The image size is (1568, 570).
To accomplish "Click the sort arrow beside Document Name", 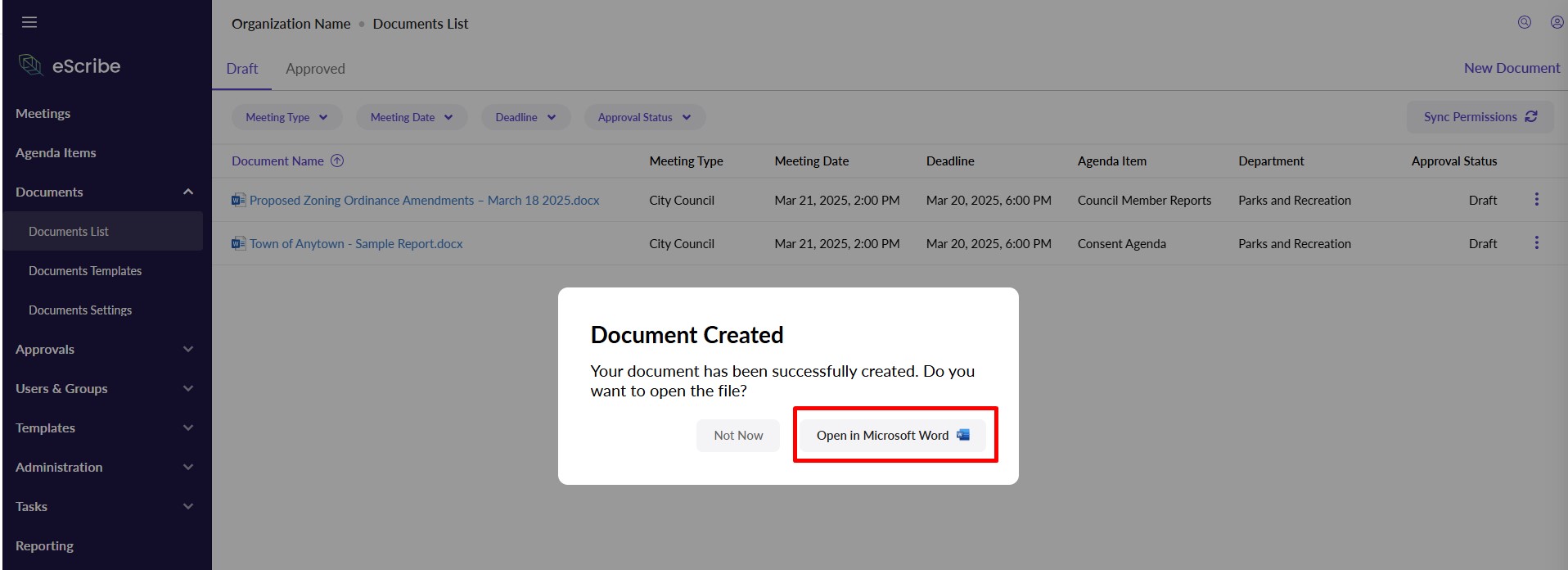I will click(337, 161).
